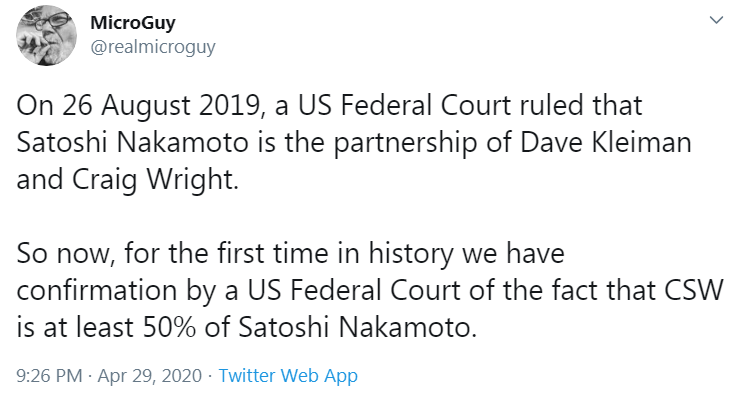This screenshot has width=741, height=400.
Task: Expand the tweet options chevron menu
Action: coord(716,20)
